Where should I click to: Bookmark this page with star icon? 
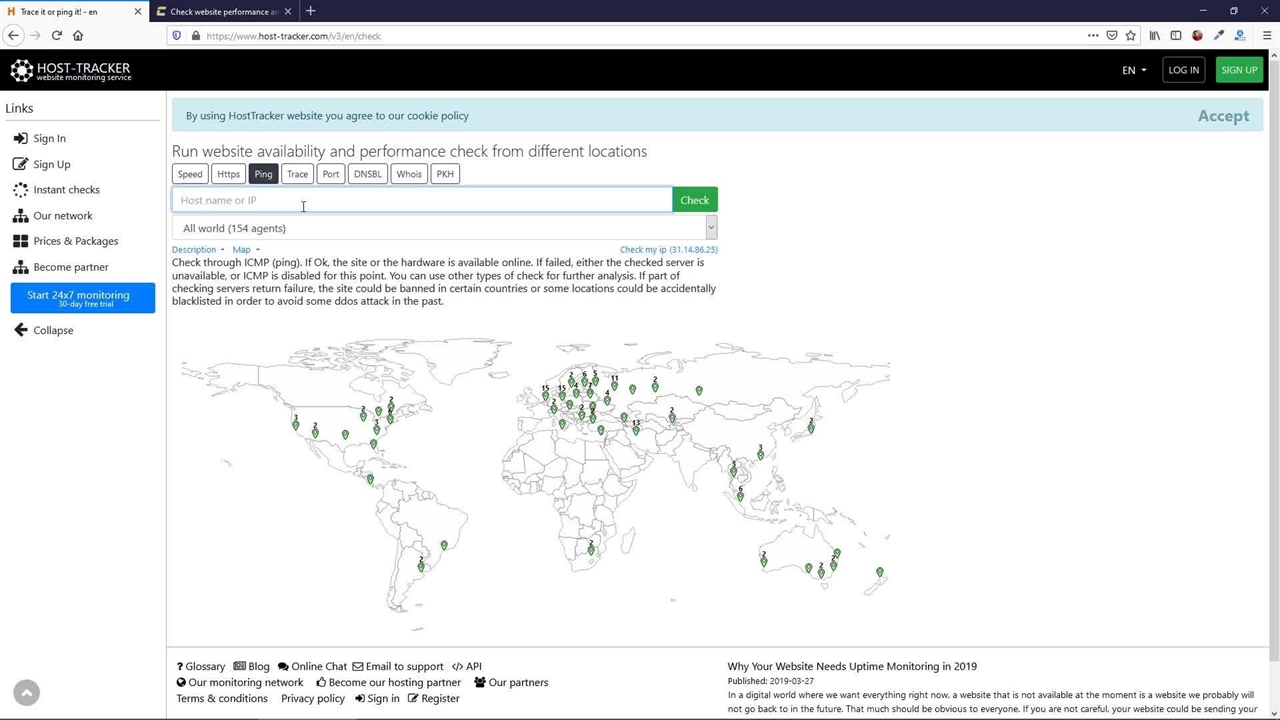click(x=1130, y=35)
